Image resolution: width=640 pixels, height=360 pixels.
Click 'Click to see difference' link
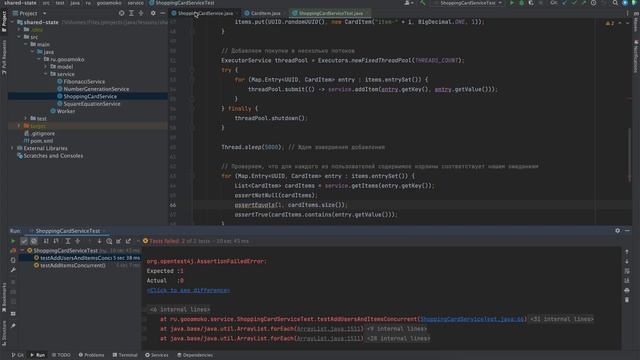(188, 290)
